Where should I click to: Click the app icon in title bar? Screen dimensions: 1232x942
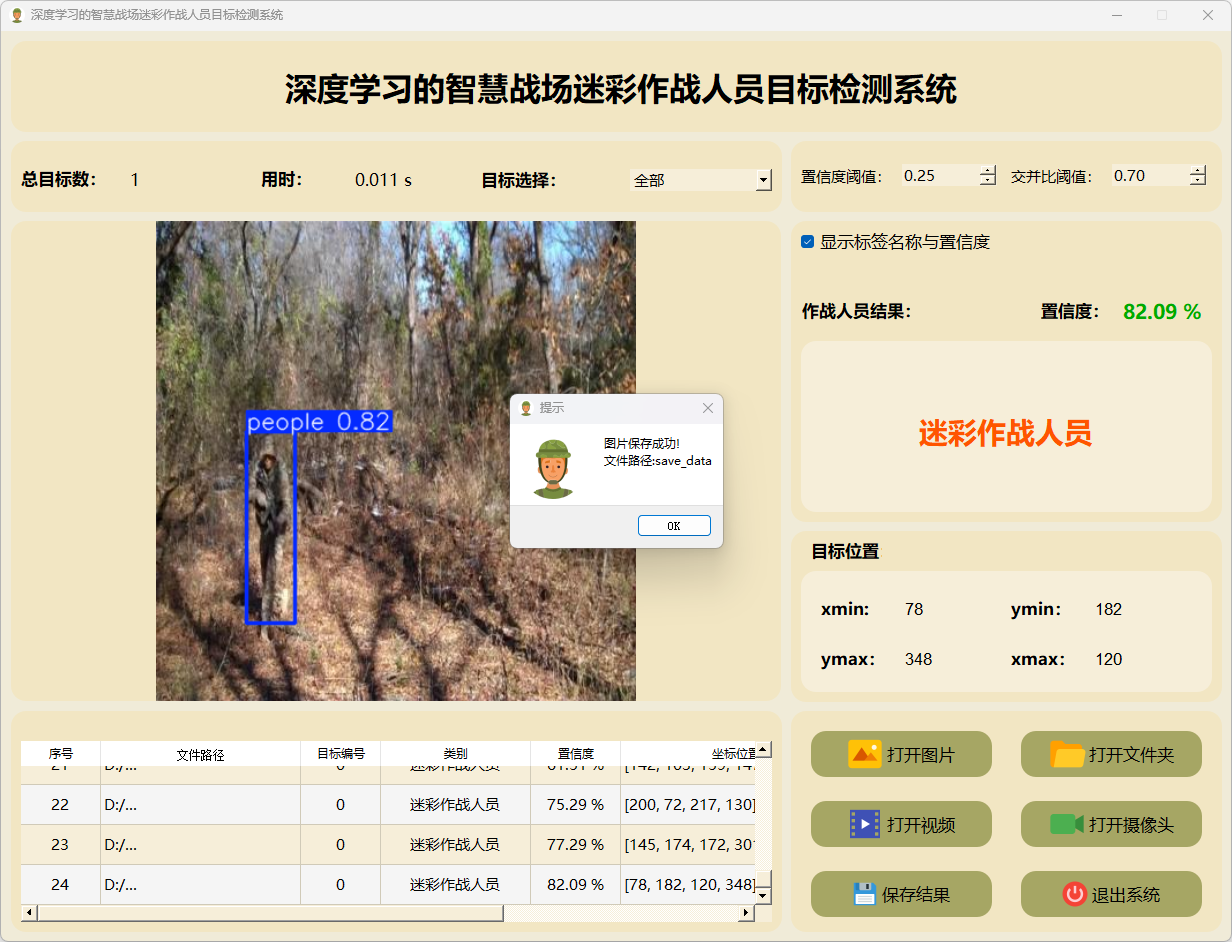16,15
